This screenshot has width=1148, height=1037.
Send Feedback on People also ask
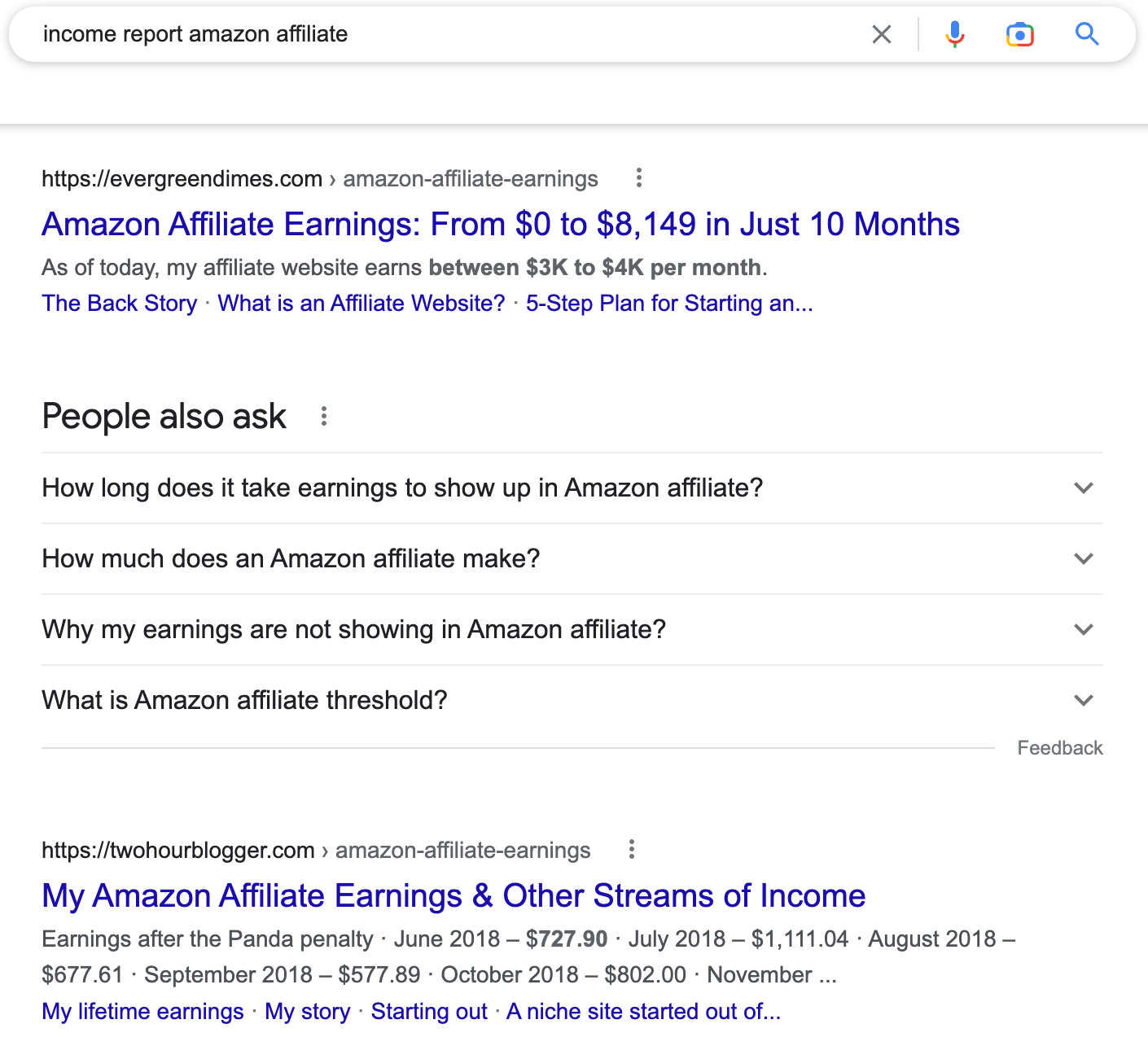click(1059, 747)
